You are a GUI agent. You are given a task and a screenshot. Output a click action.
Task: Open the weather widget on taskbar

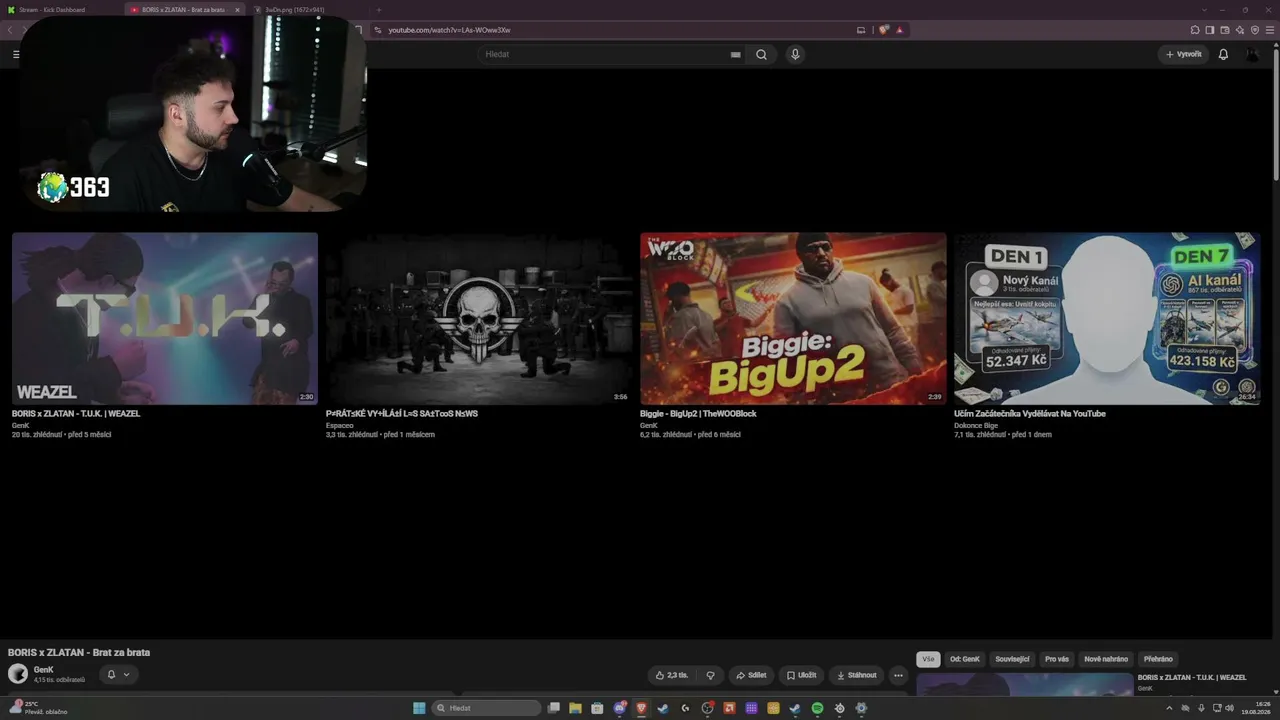40,708
